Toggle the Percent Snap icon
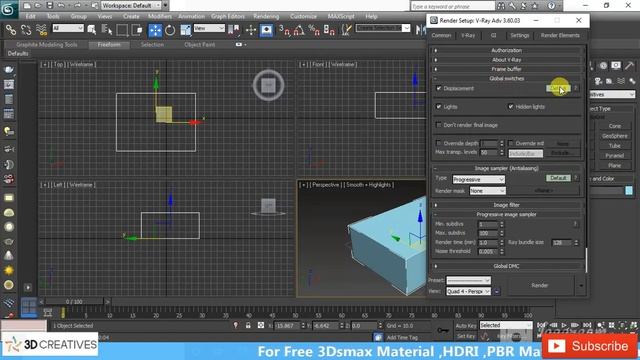The width and height of the screenshot is (640, 360). 314,30
